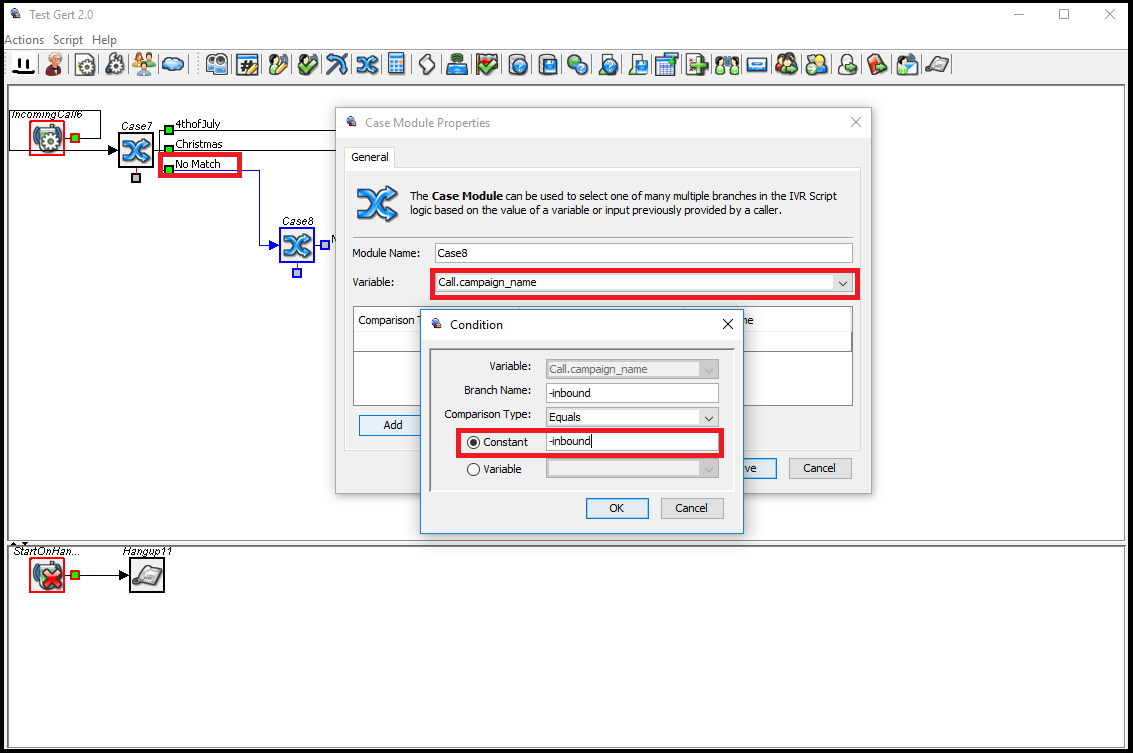Click the database with floppy disk icon

pos(548,65)
